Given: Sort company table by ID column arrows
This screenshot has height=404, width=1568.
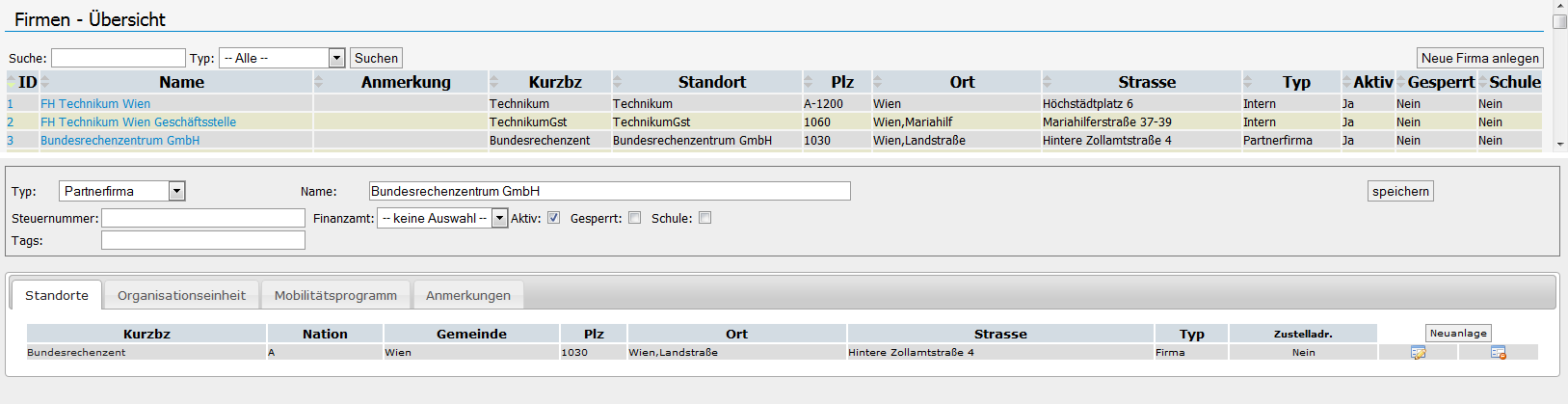Looking at the screenshot, I should [12, 82].
